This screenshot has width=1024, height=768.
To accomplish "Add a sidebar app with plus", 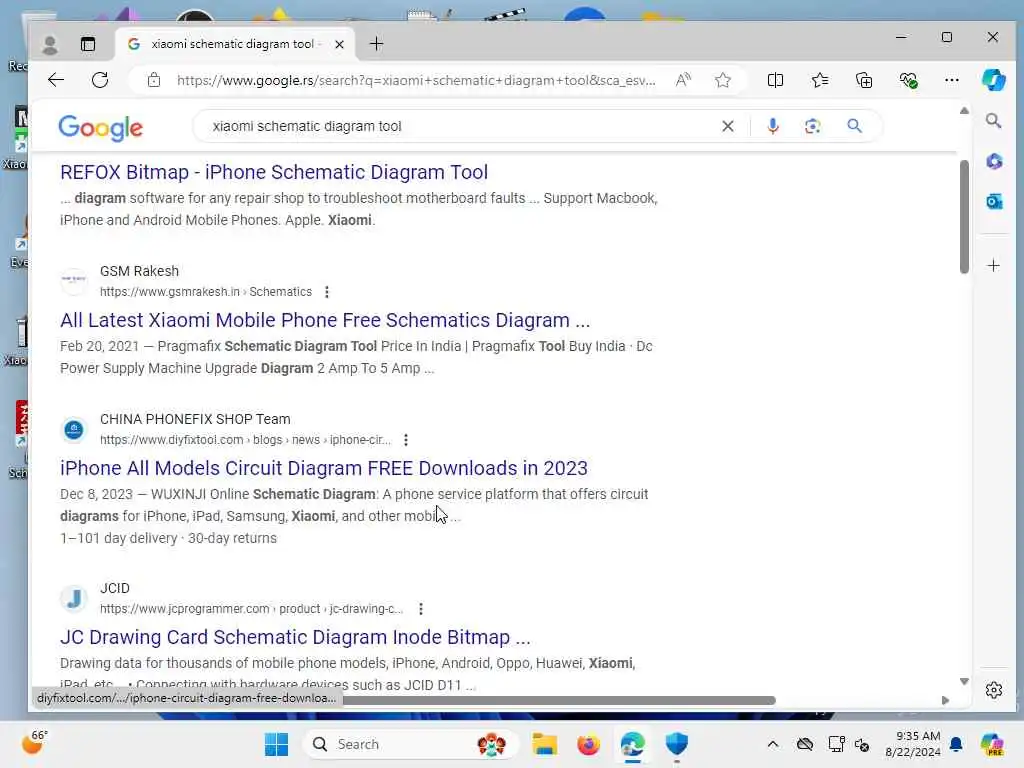I will coord(993,265).
